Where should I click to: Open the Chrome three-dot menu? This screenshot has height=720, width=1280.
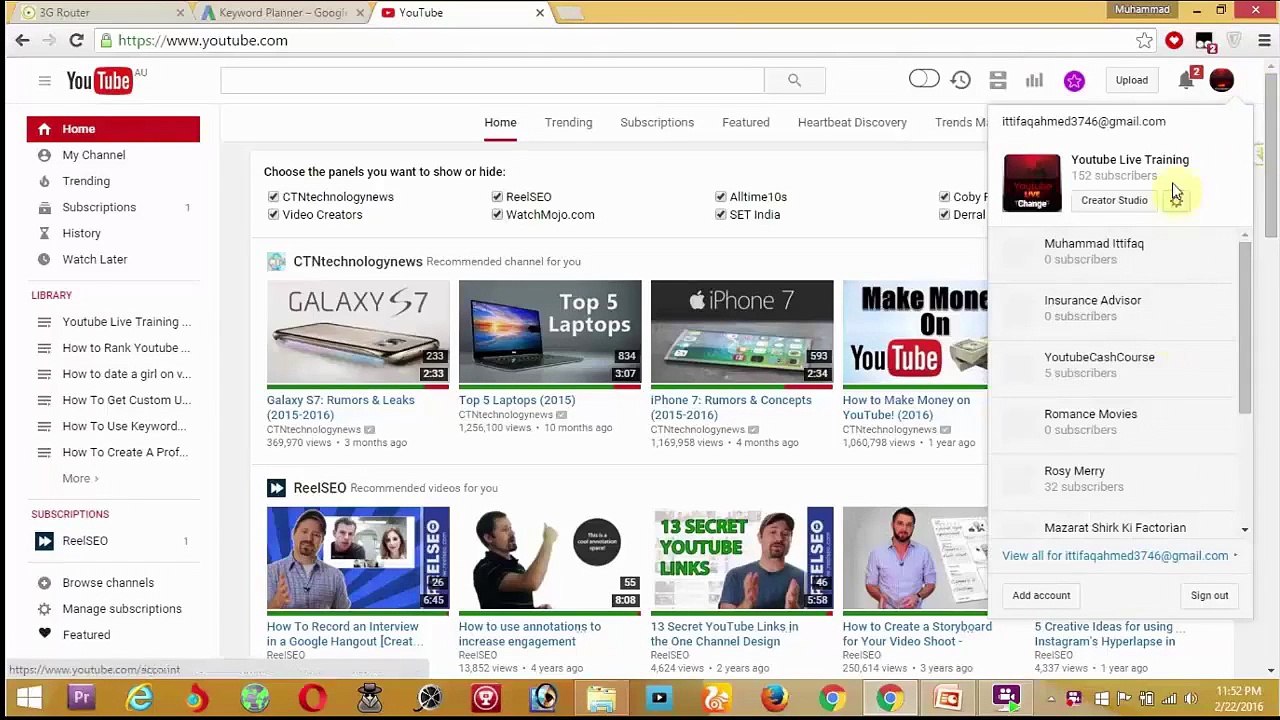pos(1264,40)
